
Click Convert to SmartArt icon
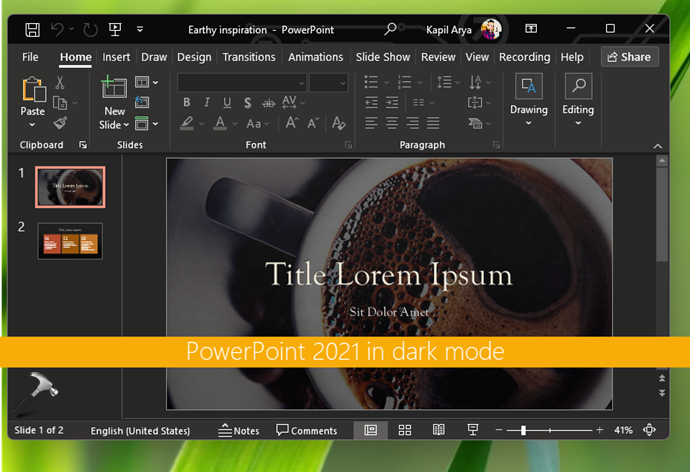pyautogui.click(x=475, y=124)
